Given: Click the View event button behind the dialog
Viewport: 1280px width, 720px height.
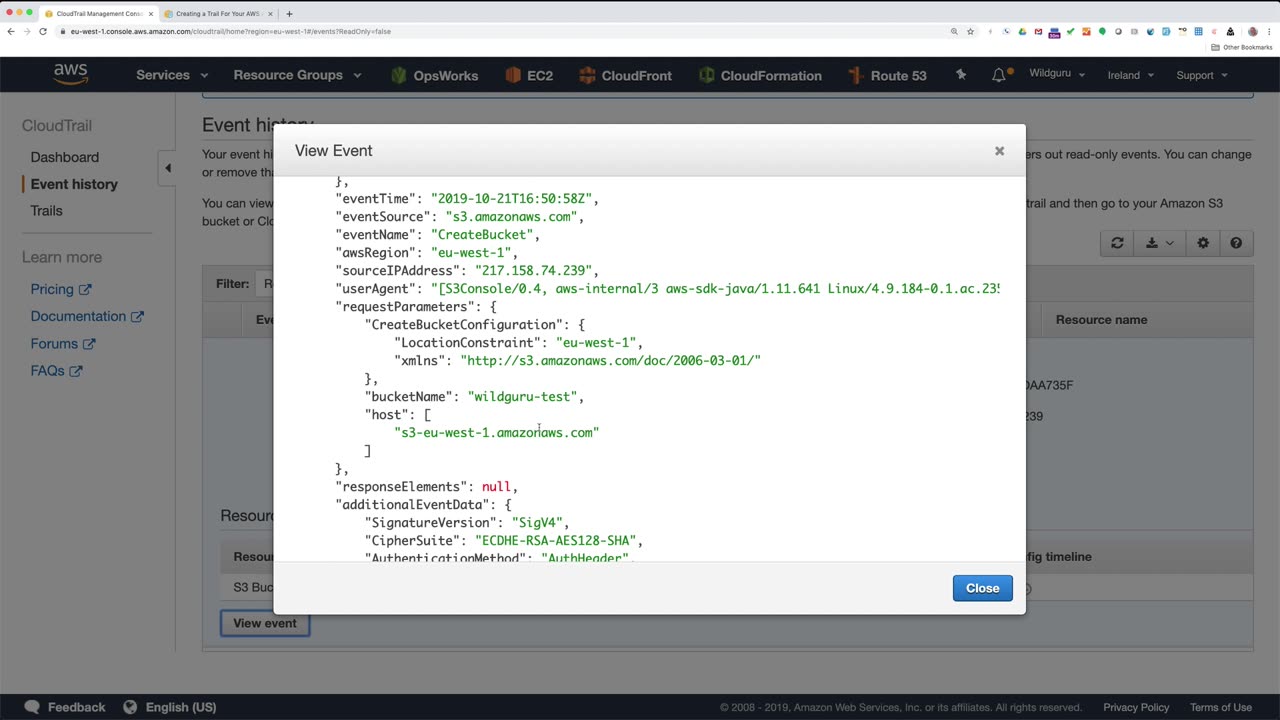Looking at the screenshot, I should [x=265, y=623].
